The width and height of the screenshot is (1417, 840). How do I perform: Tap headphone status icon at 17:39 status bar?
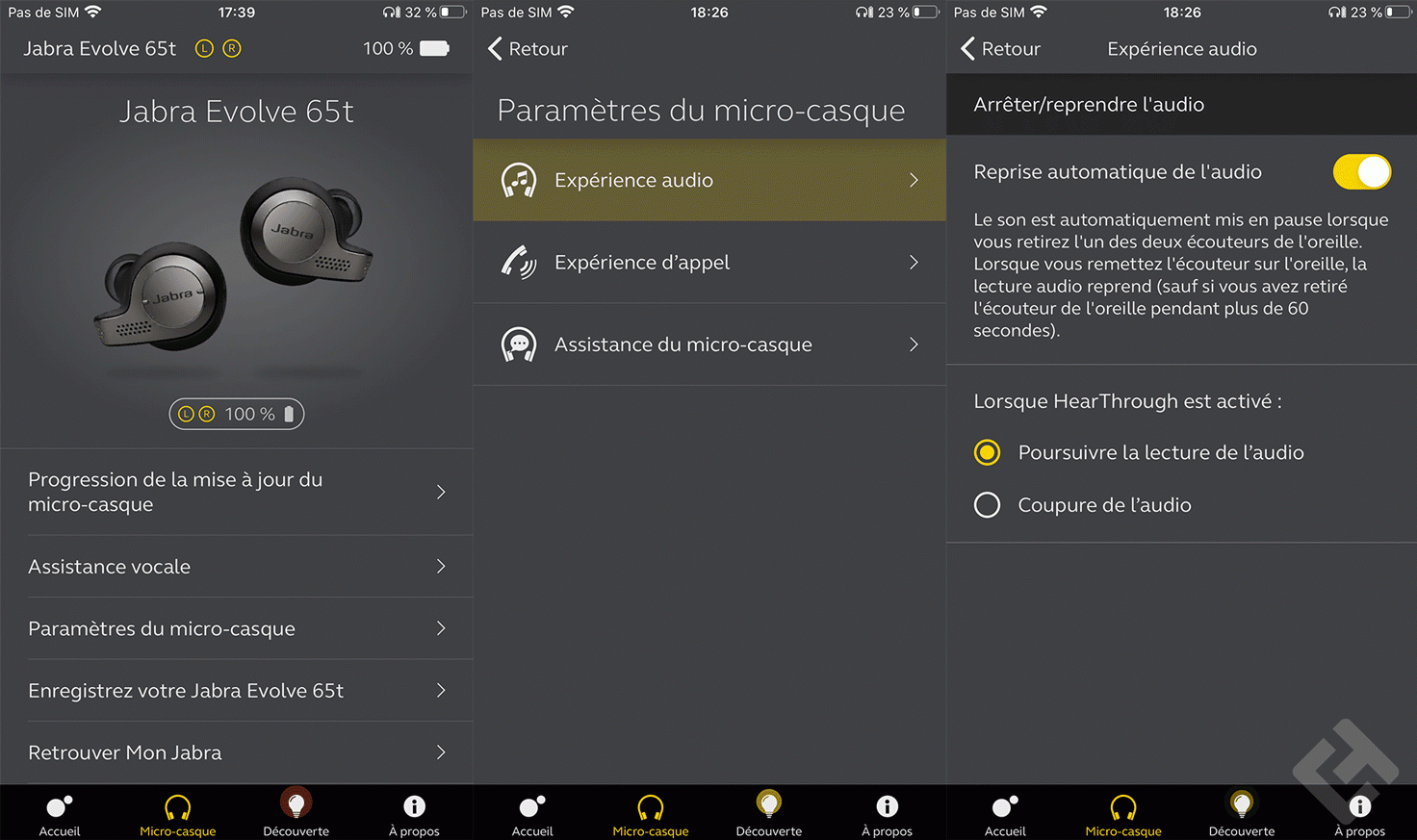[x=391, y=13]
